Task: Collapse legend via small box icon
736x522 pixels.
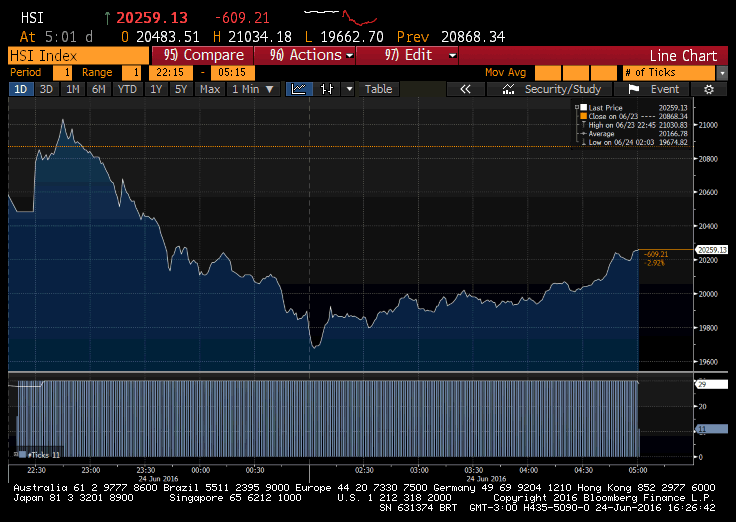Action: [578, 104]
